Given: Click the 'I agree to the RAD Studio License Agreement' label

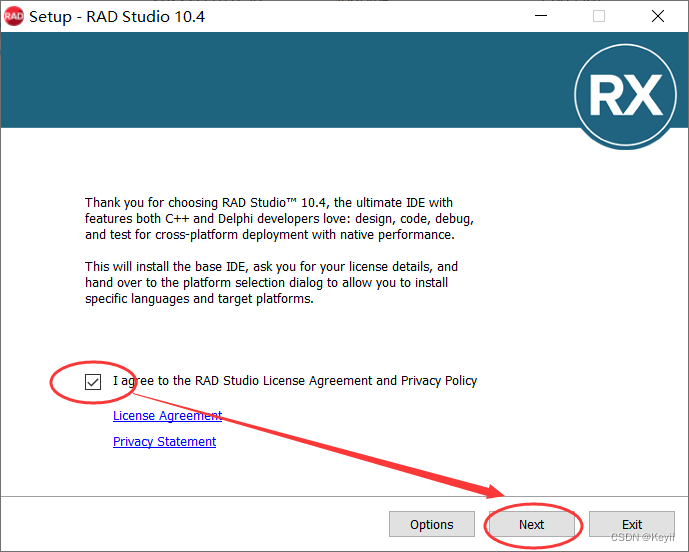Looking at the screenshot, I should pyautogui.click(x=295, y=381).
